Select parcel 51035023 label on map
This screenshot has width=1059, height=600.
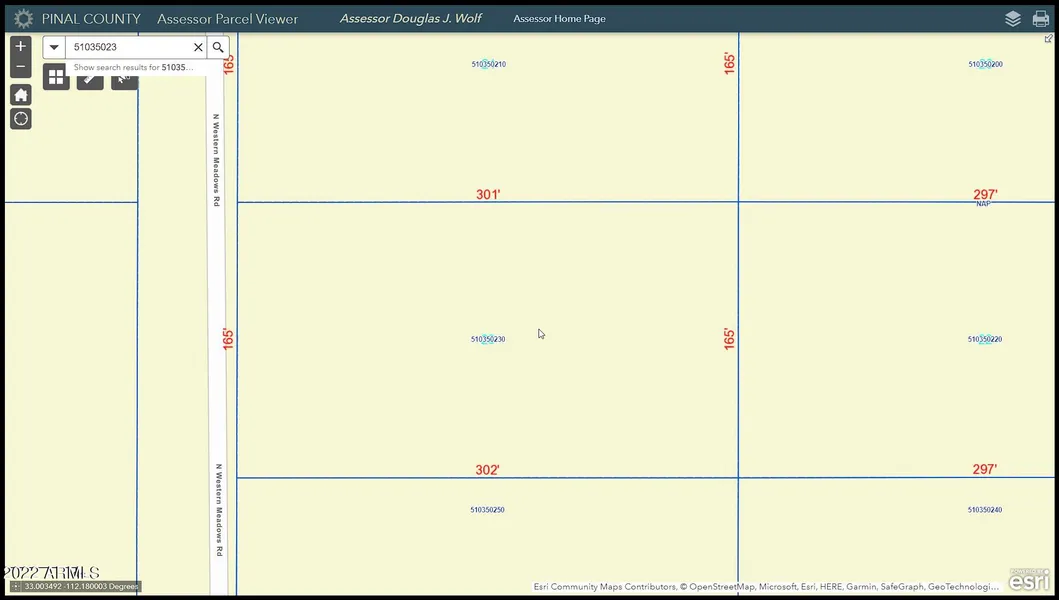[x=488, y=339]
